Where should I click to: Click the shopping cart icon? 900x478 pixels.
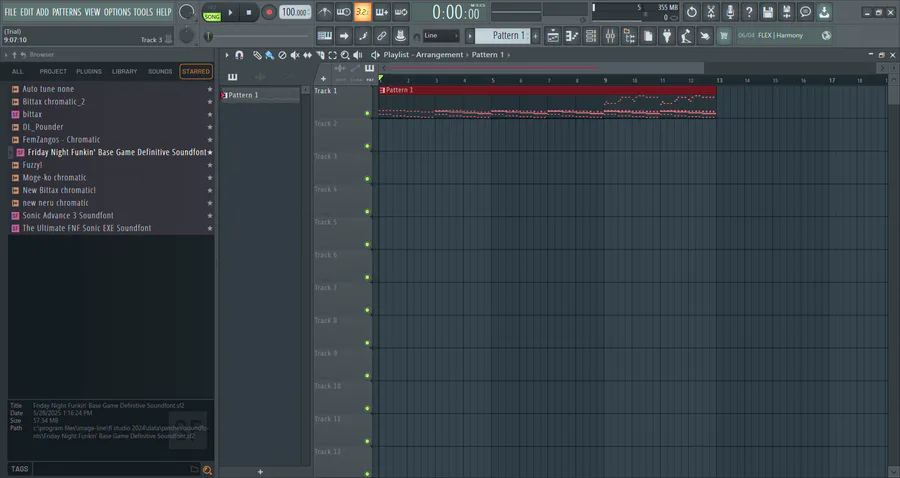(x=724, y=36)
